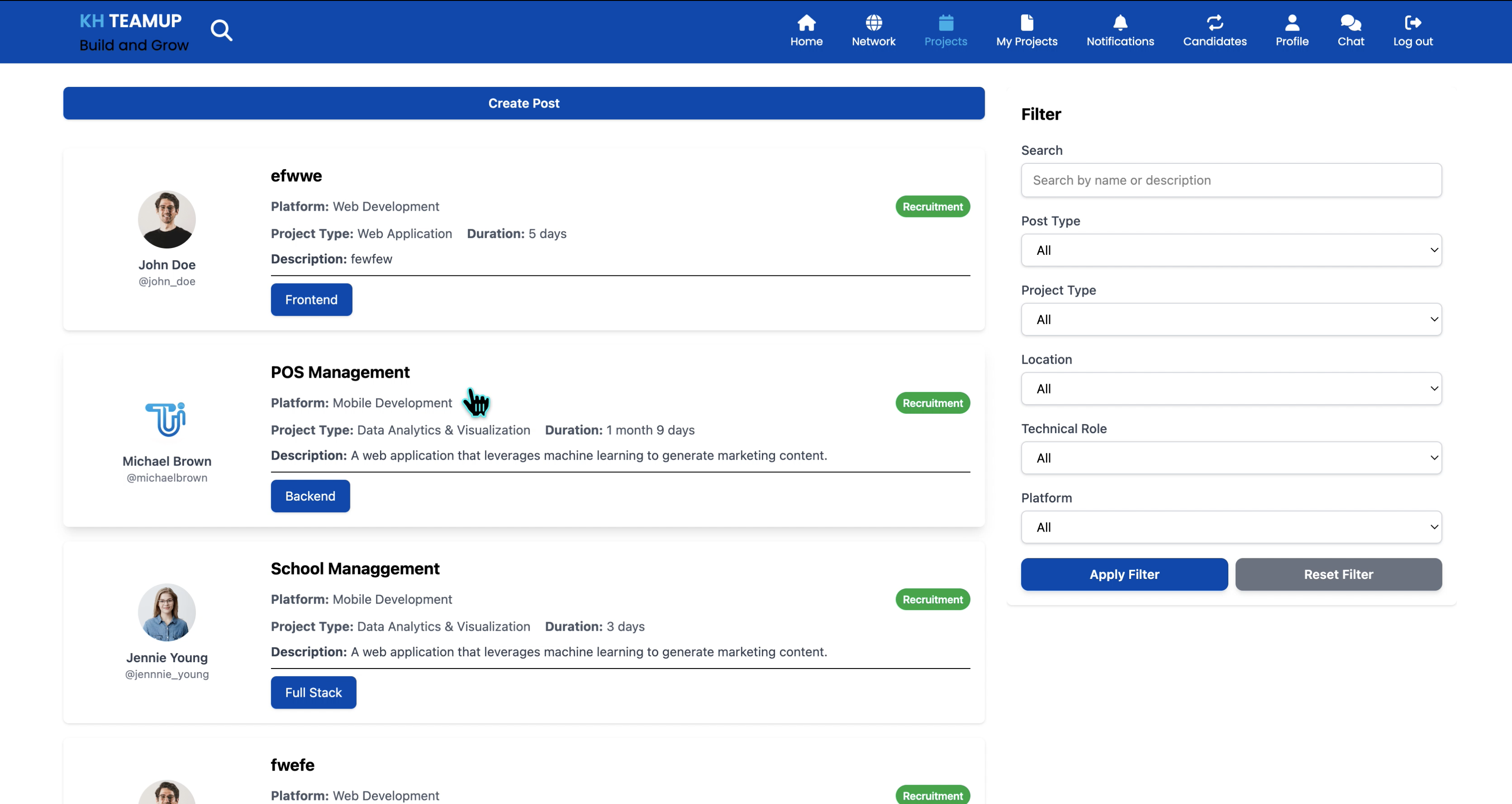Expand the Location dropdown
The image size is (1512, 804).
(x=1231, y=388)
